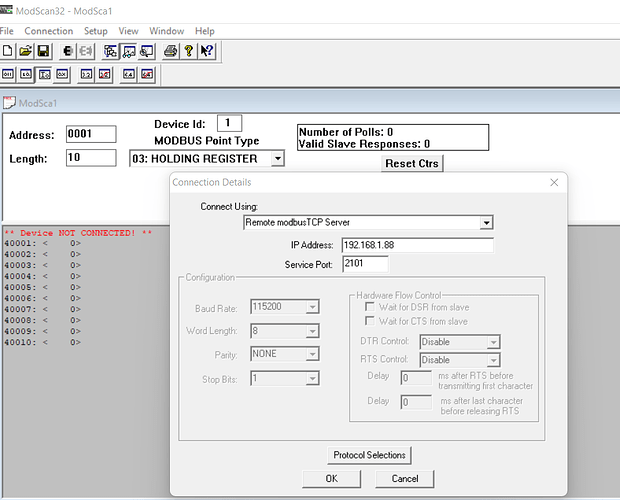The width and height of the screenshot is (620, 500).
Task: Click the 'Device NOT CONNECTED!' status text
Action: 78,233
